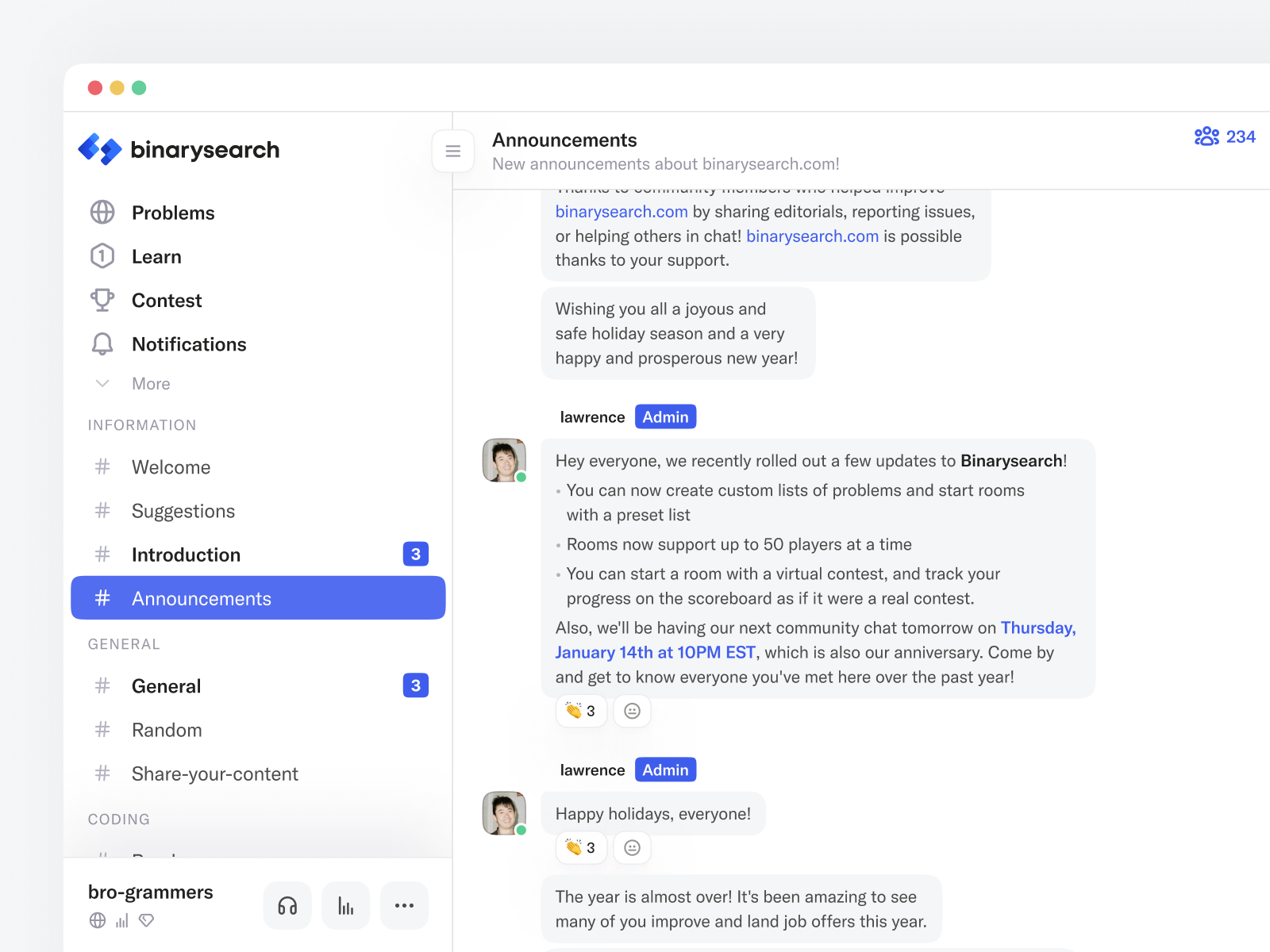Viewport: 1270px width, 952px height.
Task: Open emoji reaction picker on holidays message
Action: point(633,847)
